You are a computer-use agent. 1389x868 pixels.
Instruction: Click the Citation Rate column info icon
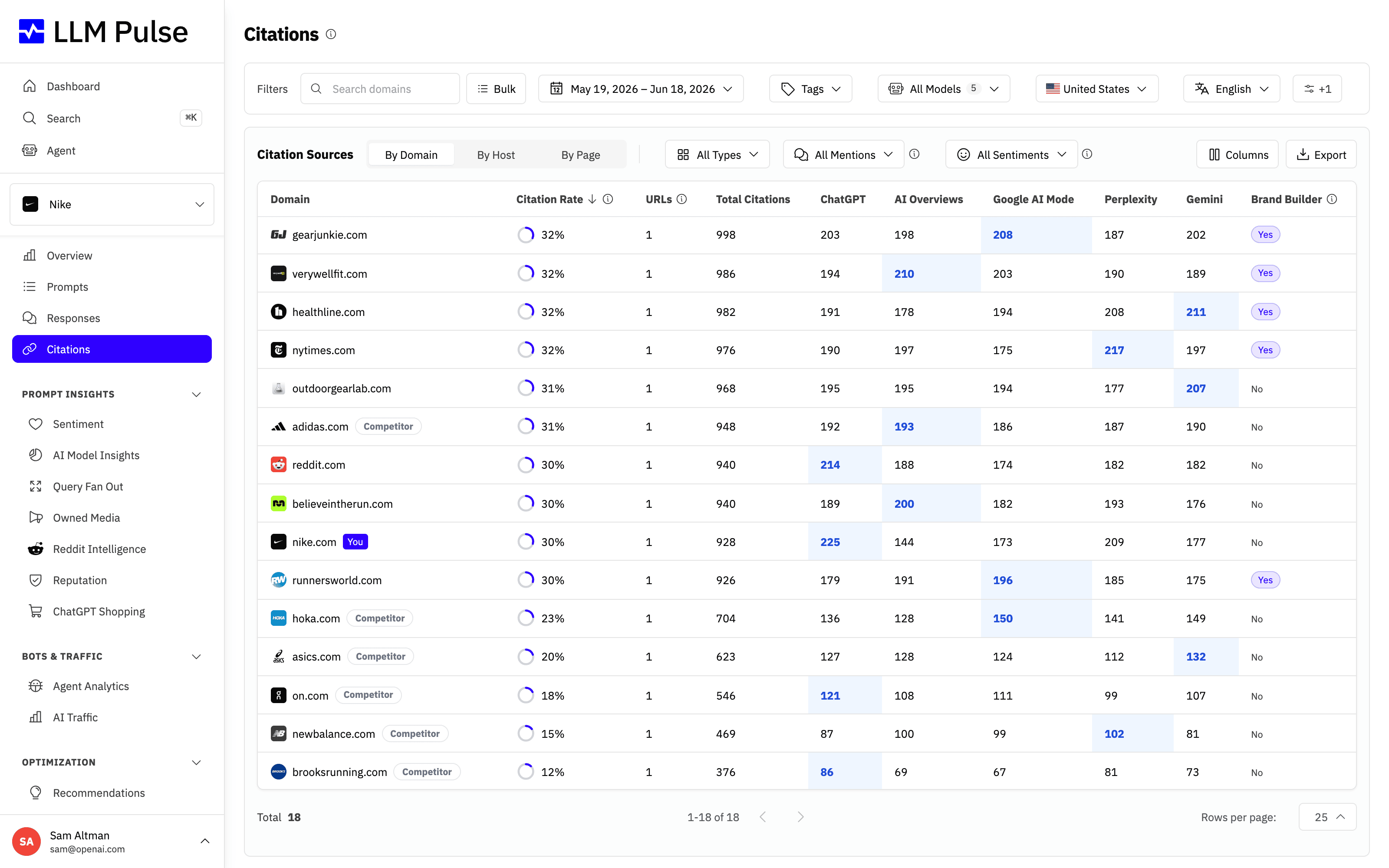(x=608, y=199)
